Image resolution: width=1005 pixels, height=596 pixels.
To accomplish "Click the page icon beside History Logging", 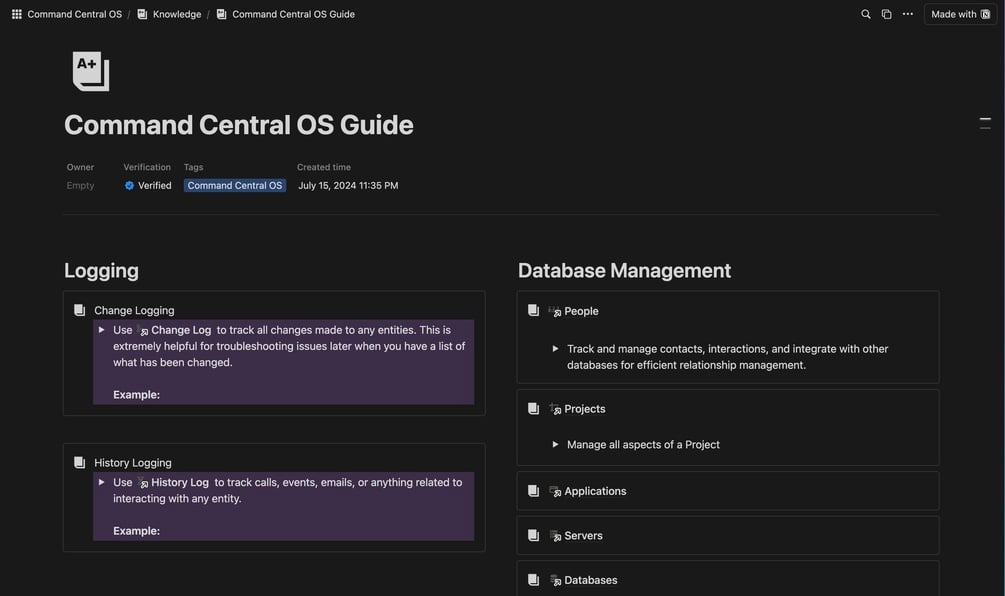I will (80, 462).
